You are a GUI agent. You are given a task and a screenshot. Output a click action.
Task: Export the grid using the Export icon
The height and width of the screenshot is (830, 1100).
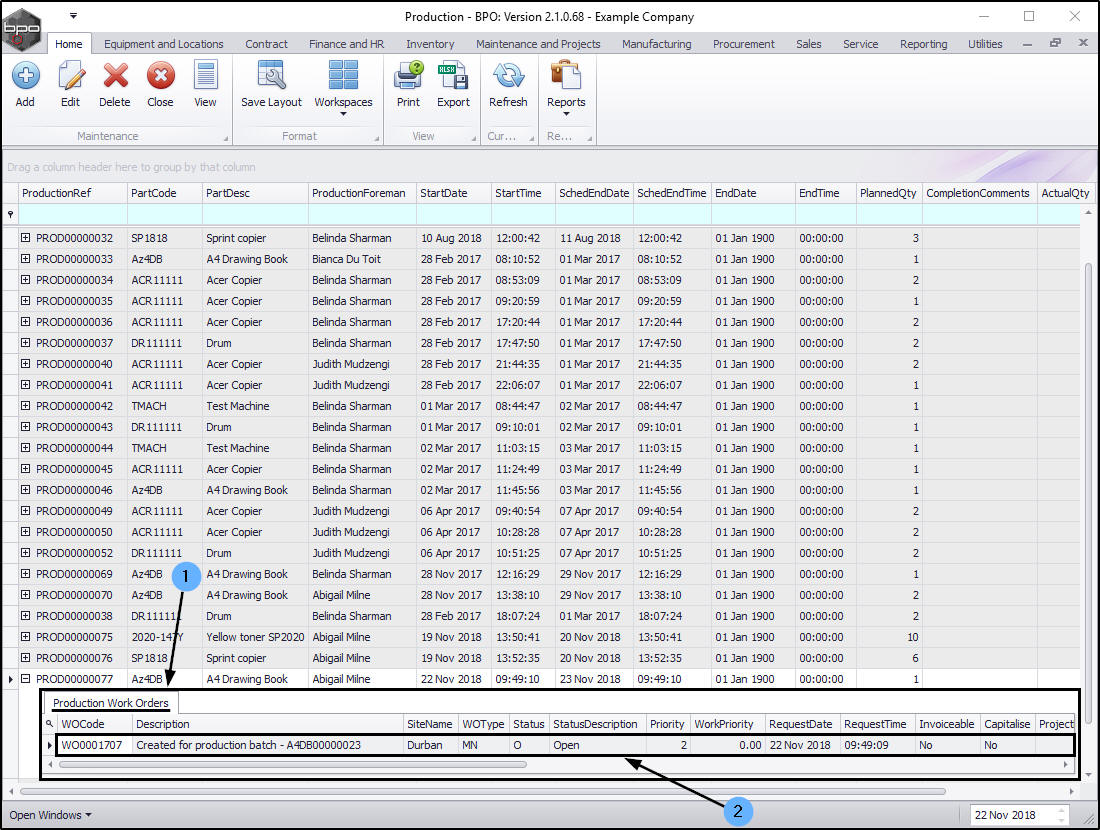point(453,77)
